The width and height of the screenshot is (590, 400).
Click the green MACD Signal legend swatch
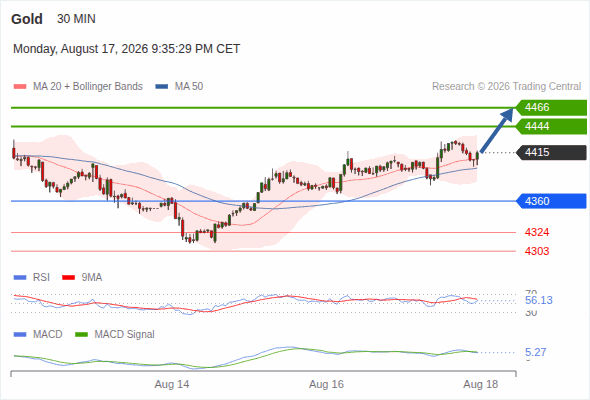pyautogui.click(x=81, y=335)
